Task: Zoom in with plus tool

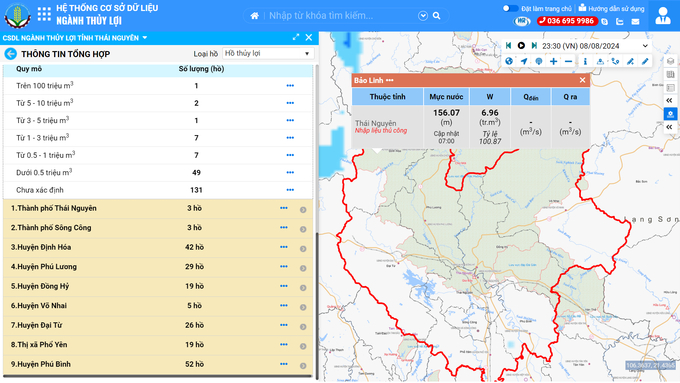Action: (x=553, y=62)
